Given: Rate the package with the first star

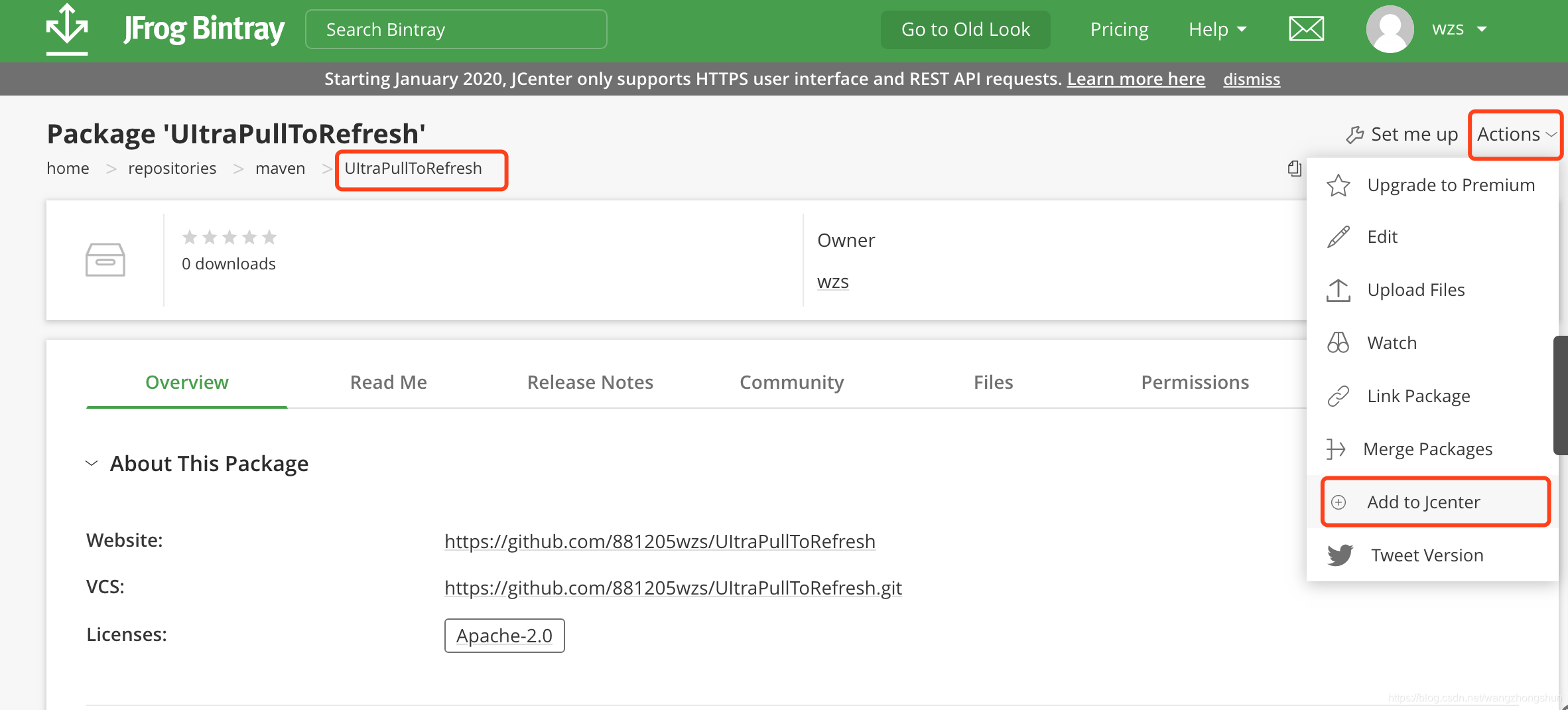Looking at the screenshot, I should (x=190, y=237).
